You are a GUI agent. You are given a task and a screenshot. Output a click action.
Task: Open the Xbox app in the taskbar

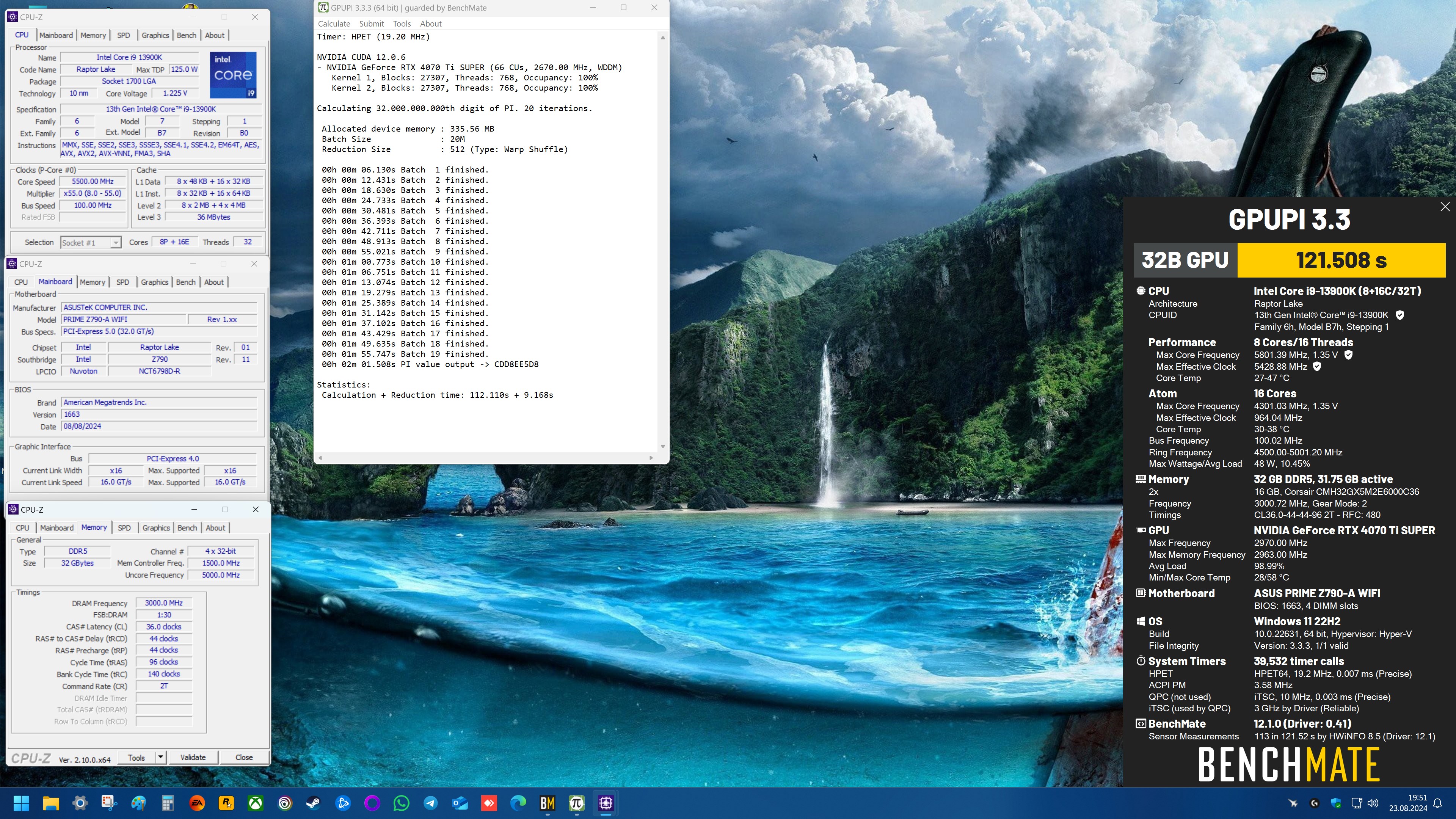pos(256,803)
